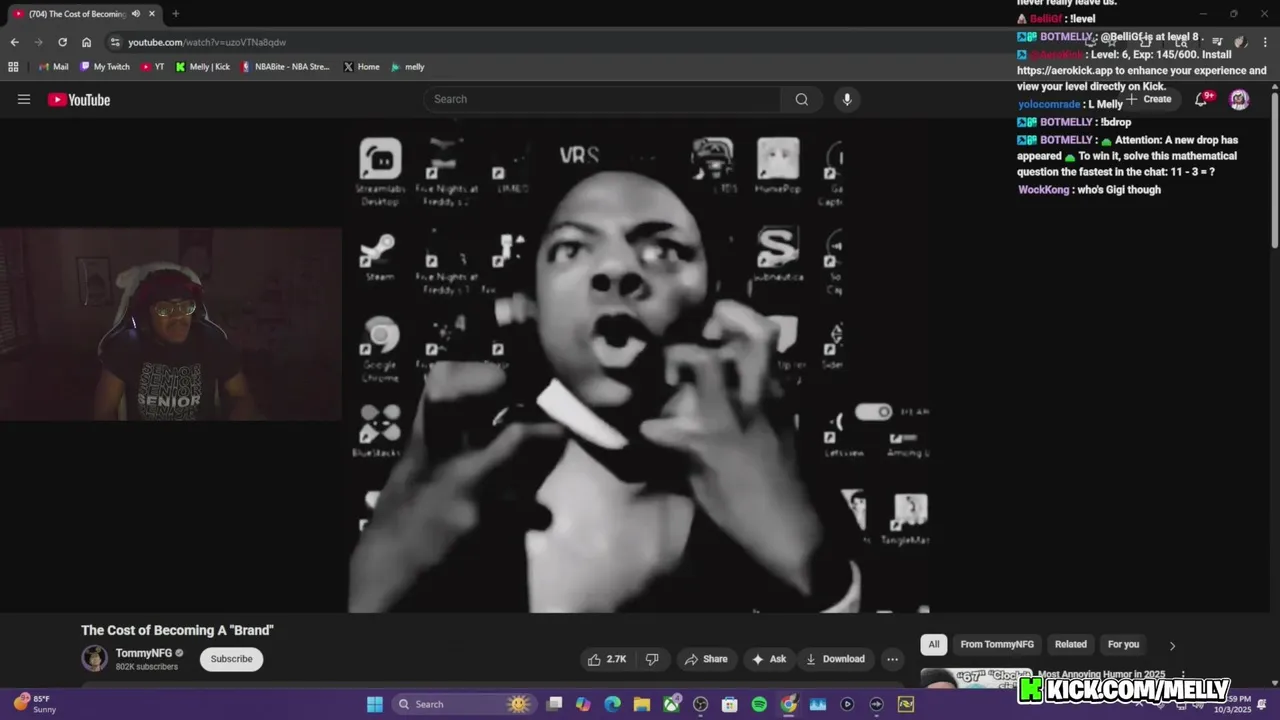
Task: Open the Melly | Kick bookmark
Action: [x=203, y=67]
